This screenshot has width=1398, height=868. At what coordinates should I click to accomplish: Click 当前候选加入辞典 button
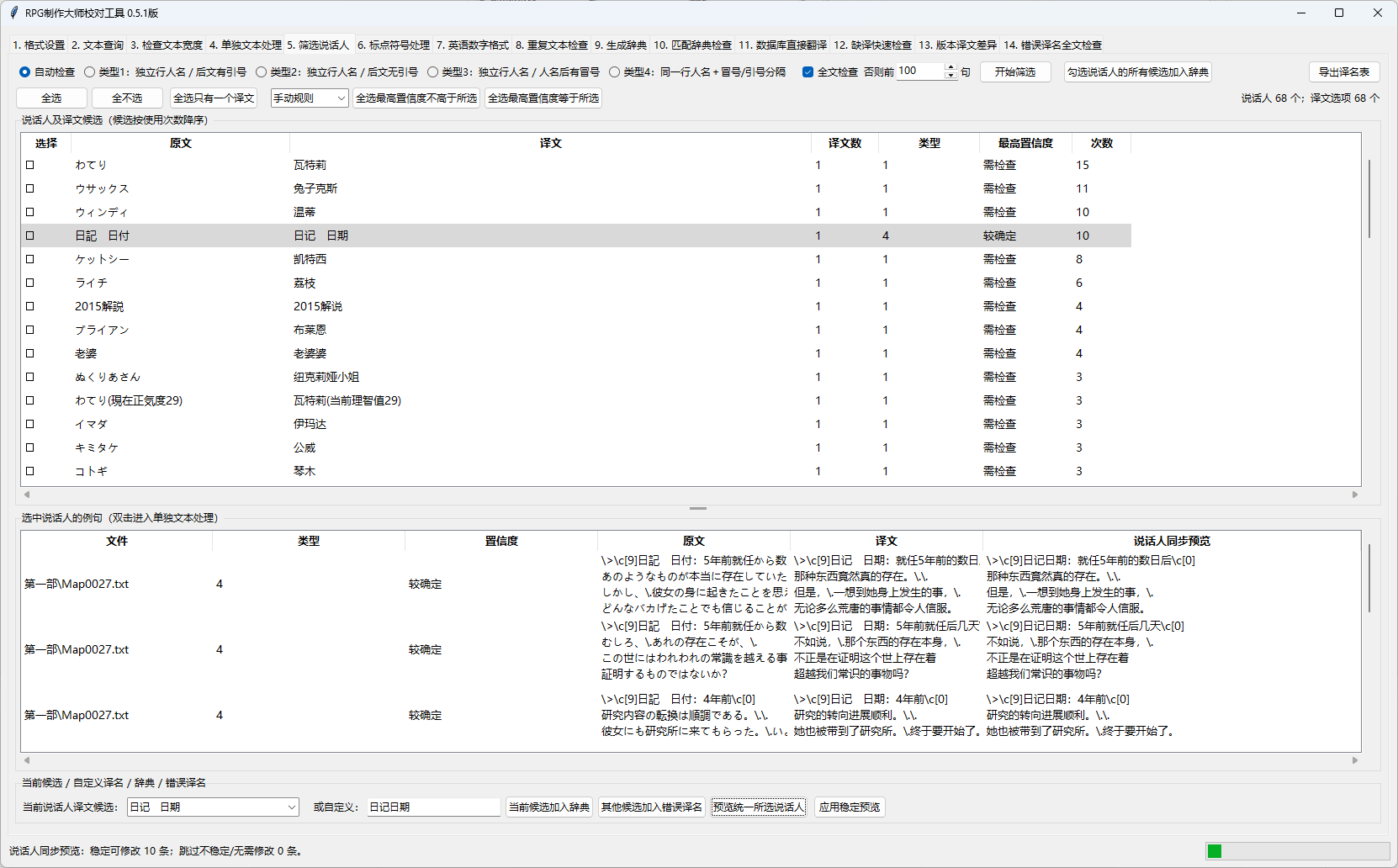549,807
